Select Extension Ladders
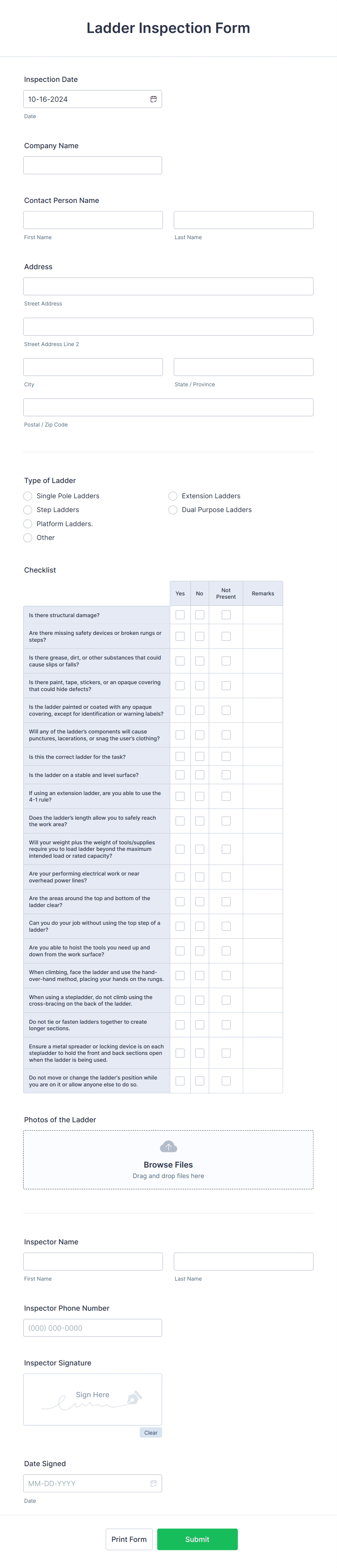This screenshot has height=1568, width=337. point(173,496)
